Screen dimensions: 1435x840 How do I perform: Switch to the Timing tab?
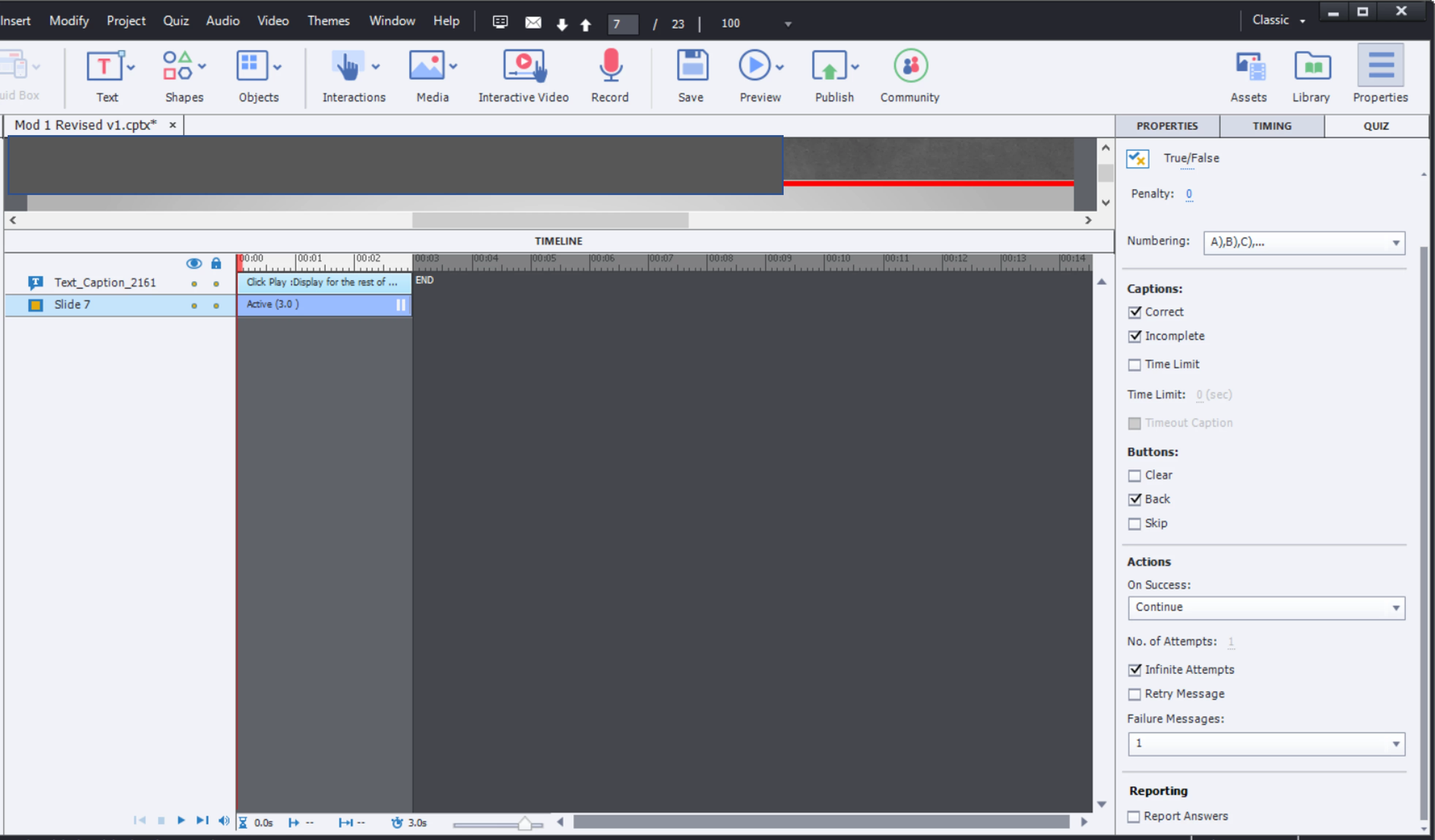[1272, 126]
